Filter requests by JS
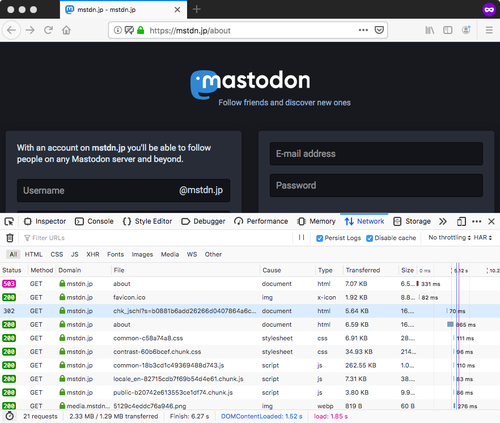Viewport: 500px width, 423px height. [75, 254]
